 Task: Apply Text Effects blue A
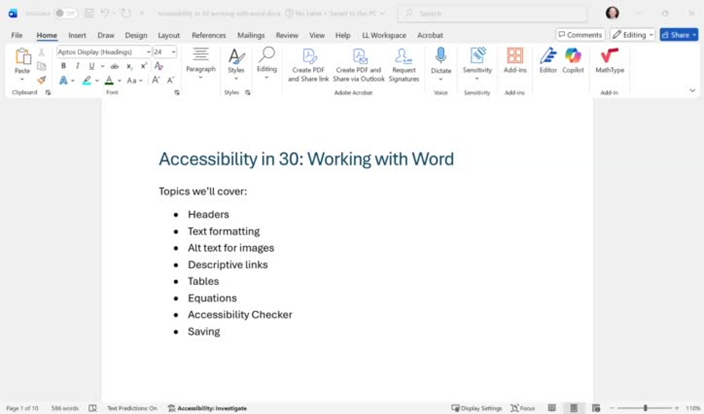pyautogui.click(x=63, y=80)
